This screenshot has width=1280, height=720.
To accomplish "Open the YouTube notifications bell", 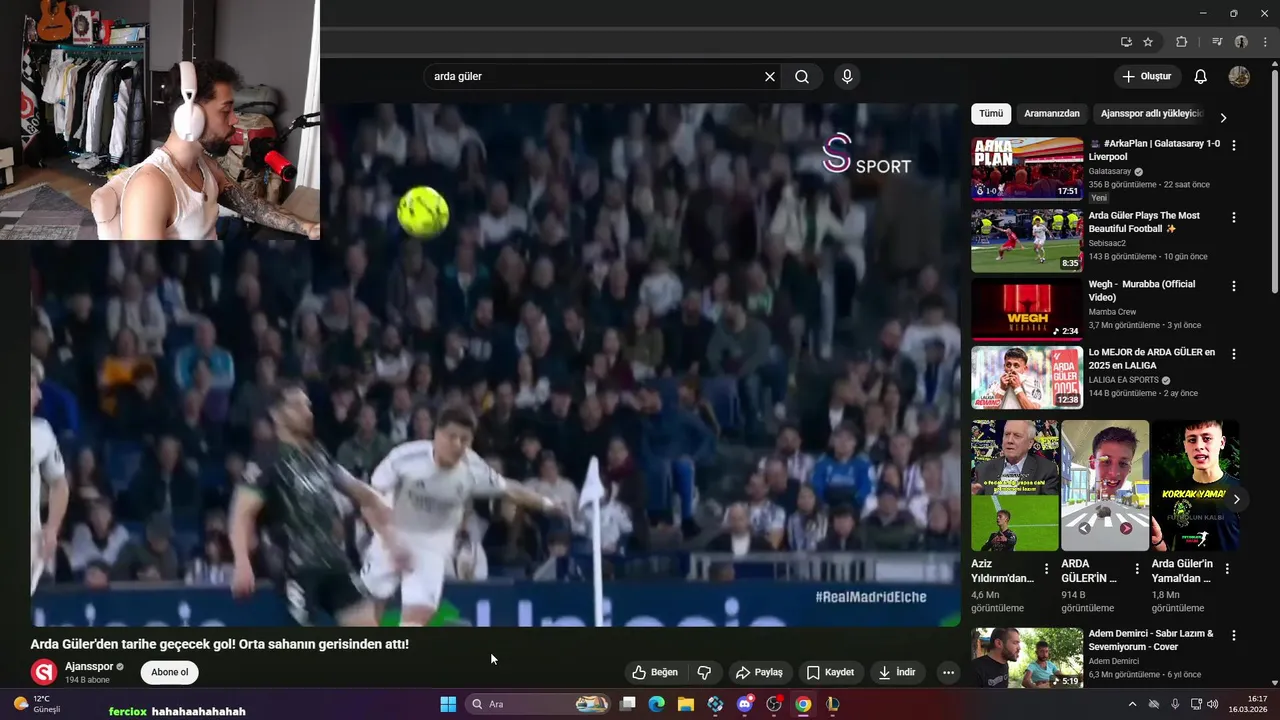I will [1201, 76].
